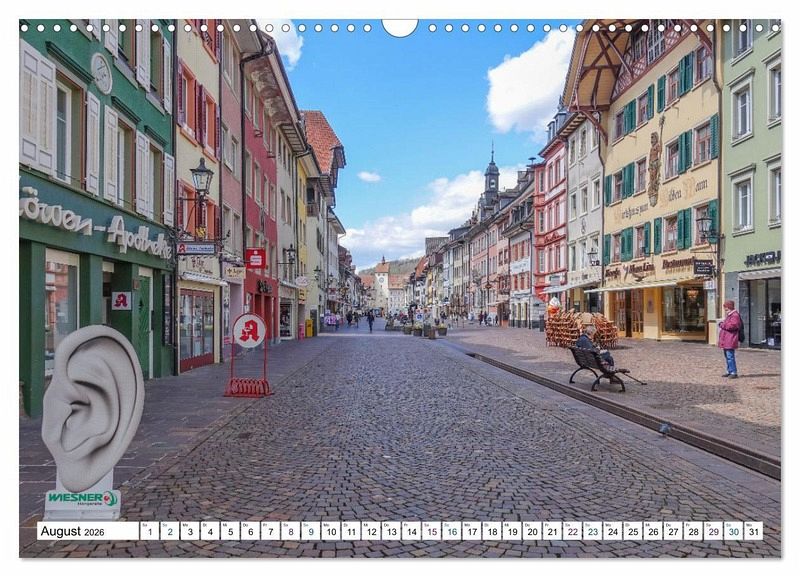Click the small pharmacy A sign on green wall
800x577 pixels.
click(121, 300)
